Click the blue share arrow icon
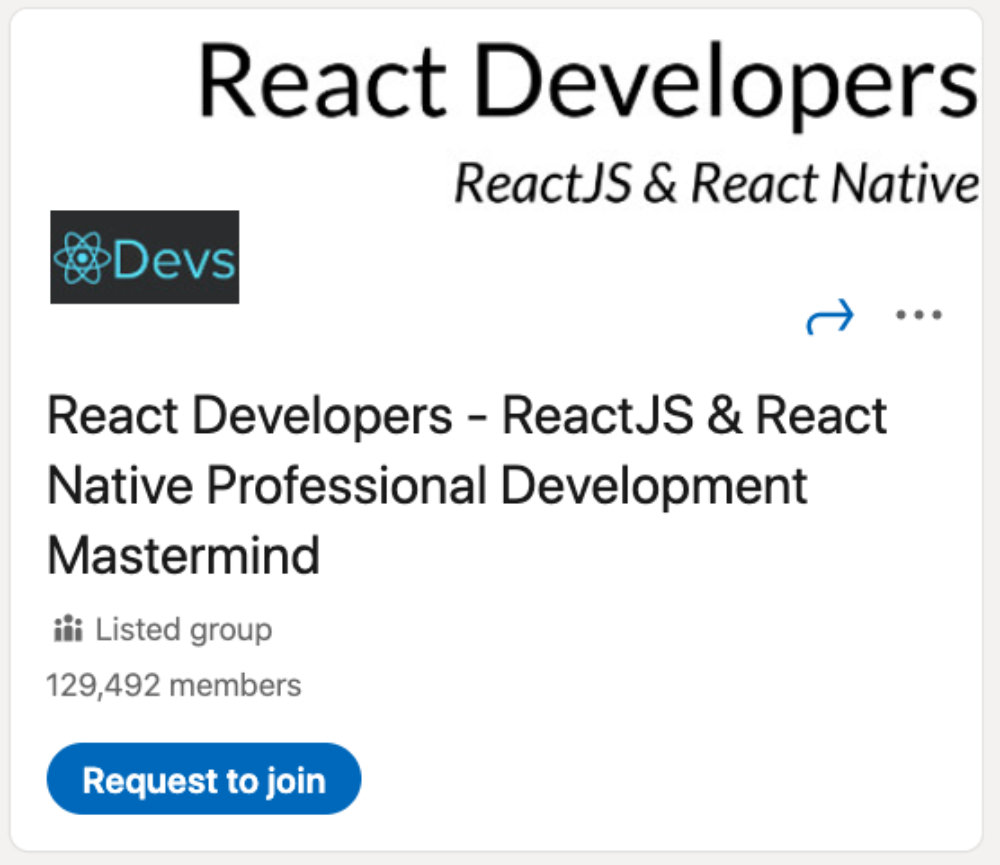The height and width of the screenshot is (865, 1000). click(830, 316)
